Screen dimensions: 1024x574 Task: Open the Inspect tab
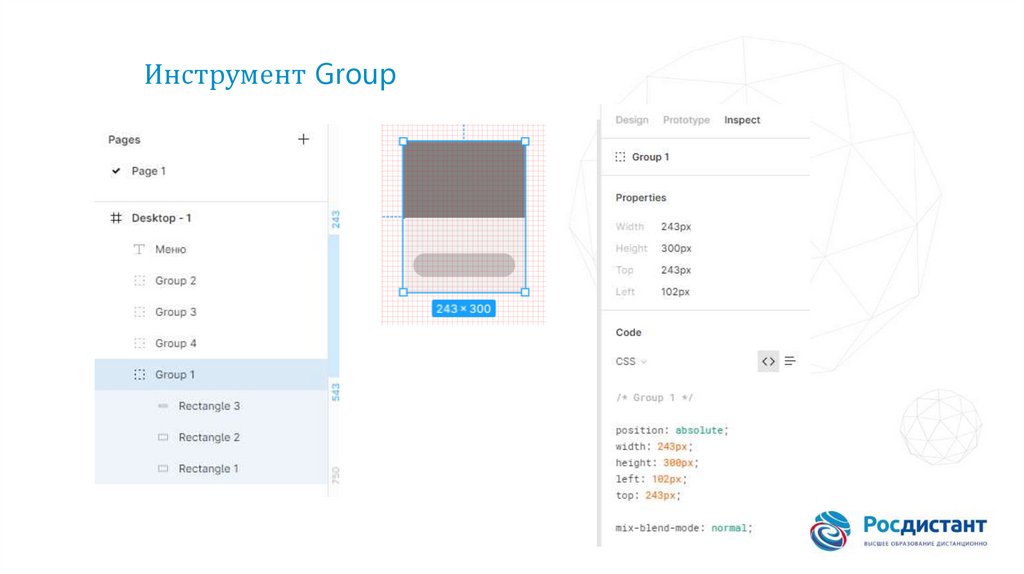(x=742, y=120)
